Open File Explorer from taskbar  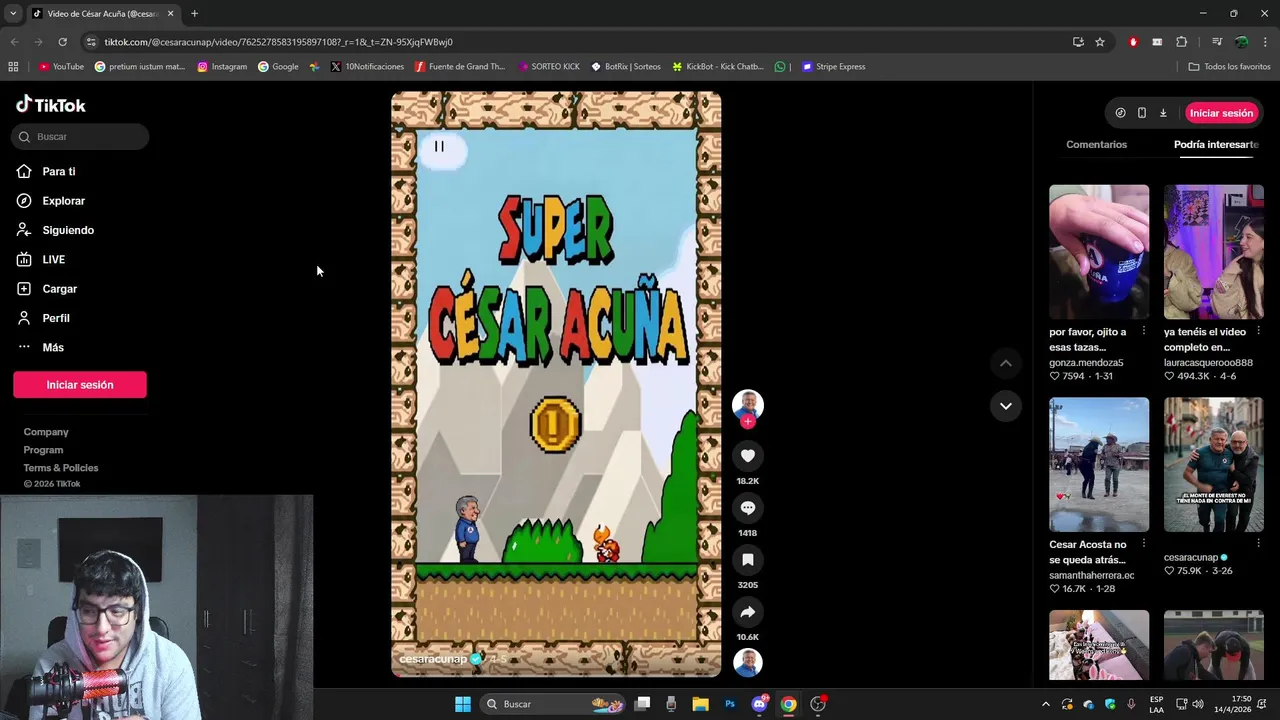coord(700,704)
